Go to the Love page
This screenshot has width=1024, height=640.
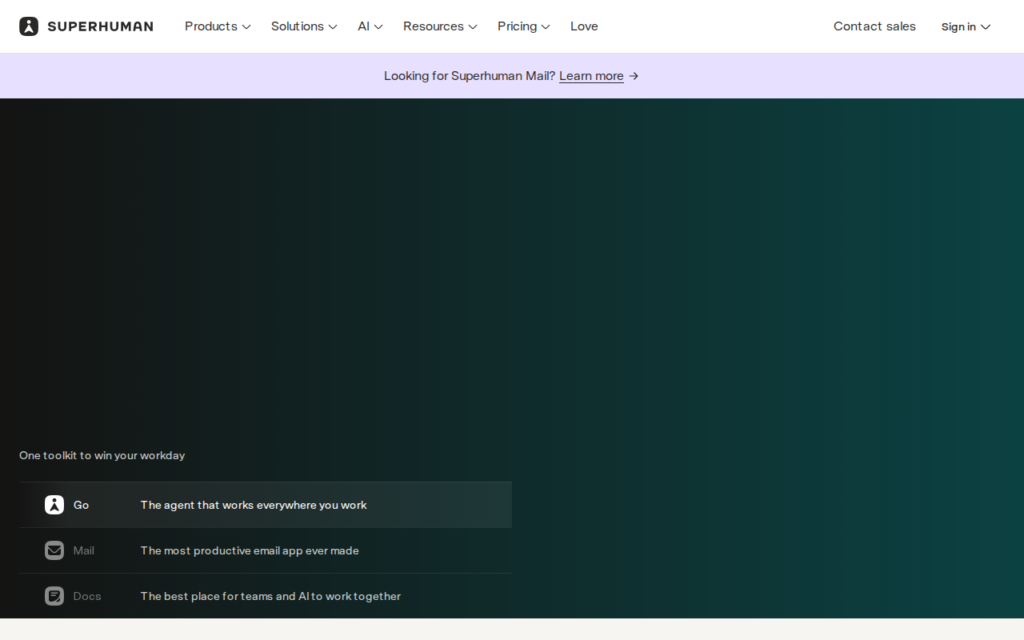coord(584,26)
